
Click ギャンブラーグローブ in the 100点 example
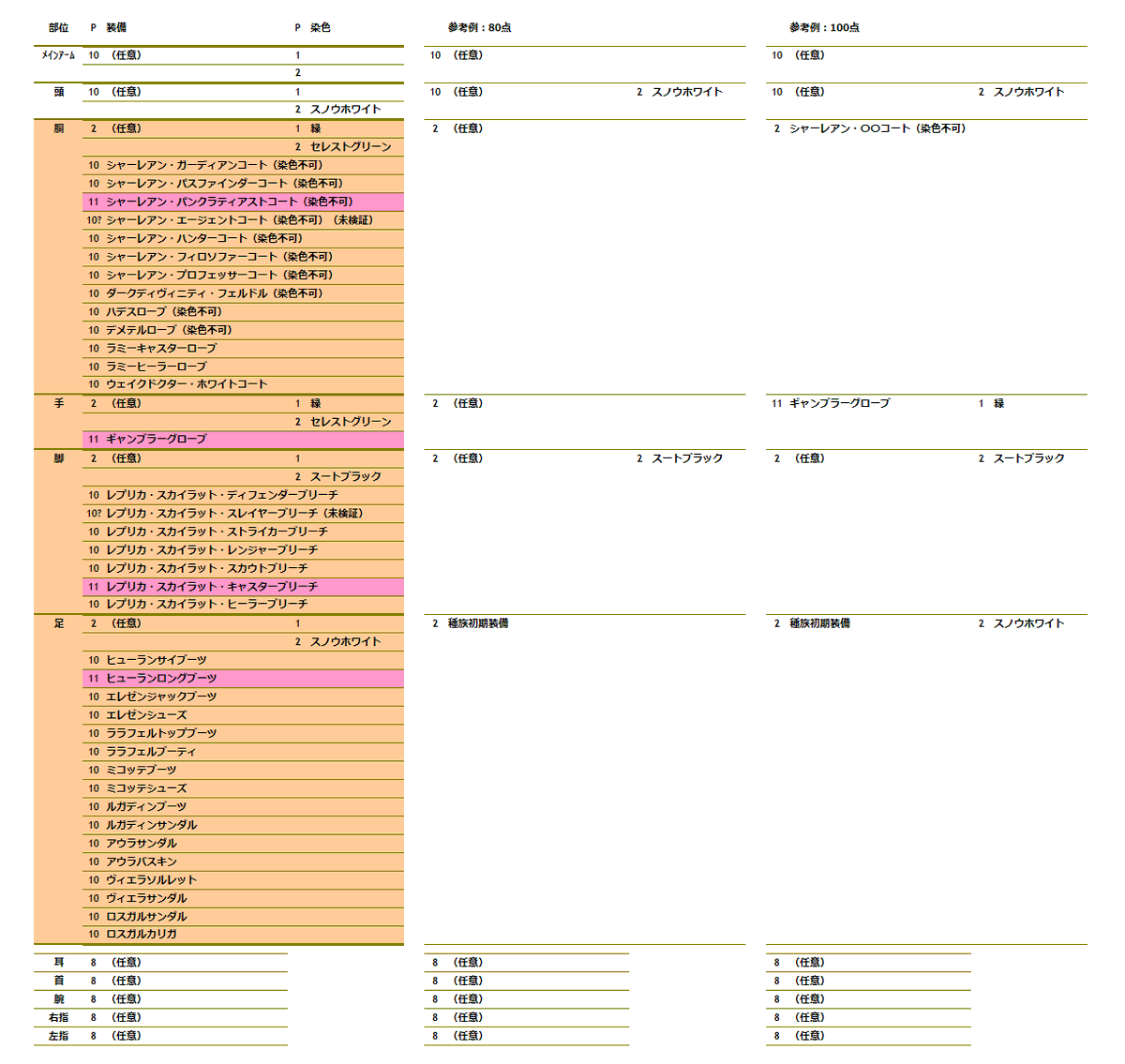click(839, 403)
